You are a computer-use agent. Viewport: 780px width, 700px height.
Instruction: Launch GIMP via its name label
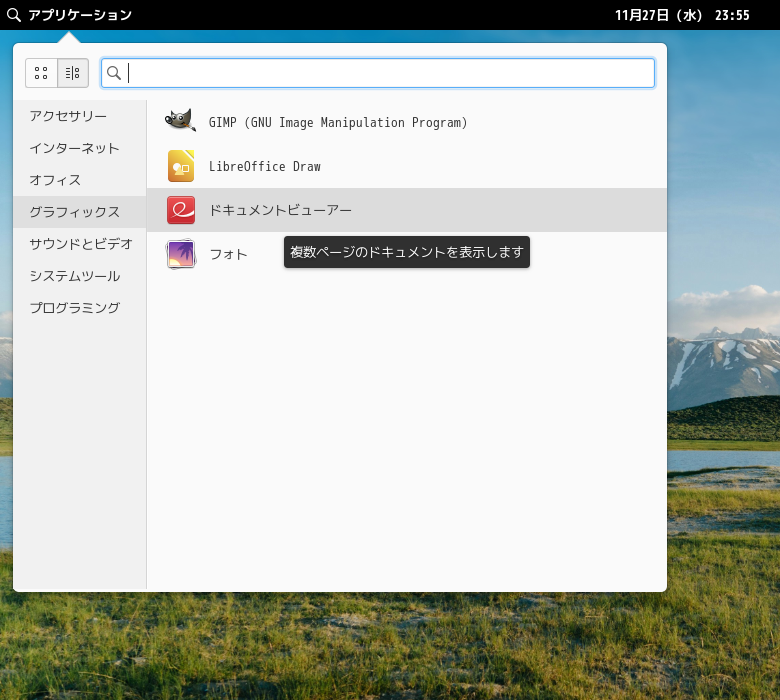point(338,122)
